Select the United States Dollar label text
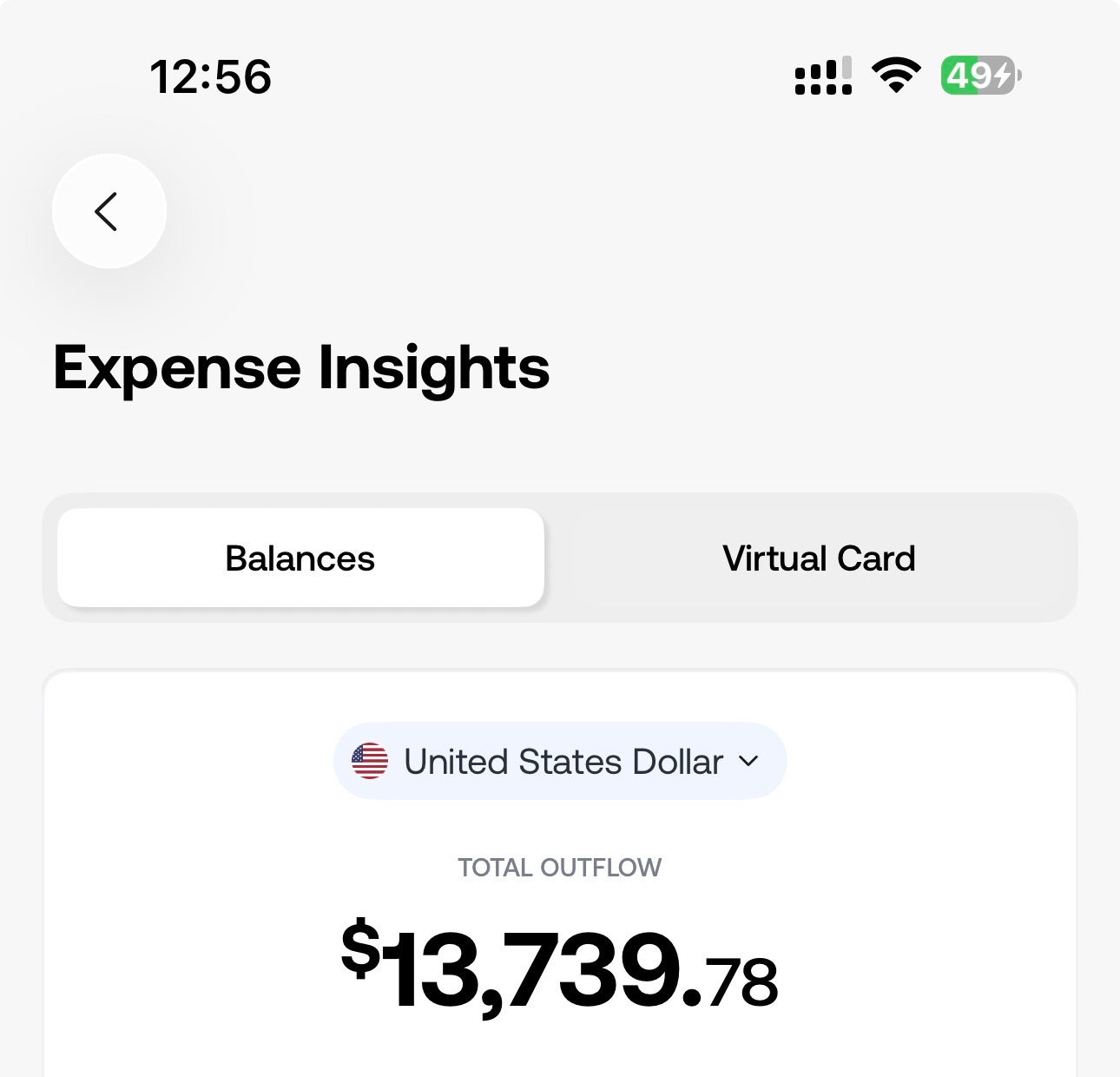1120x1077 pixels. click(563, 762)
